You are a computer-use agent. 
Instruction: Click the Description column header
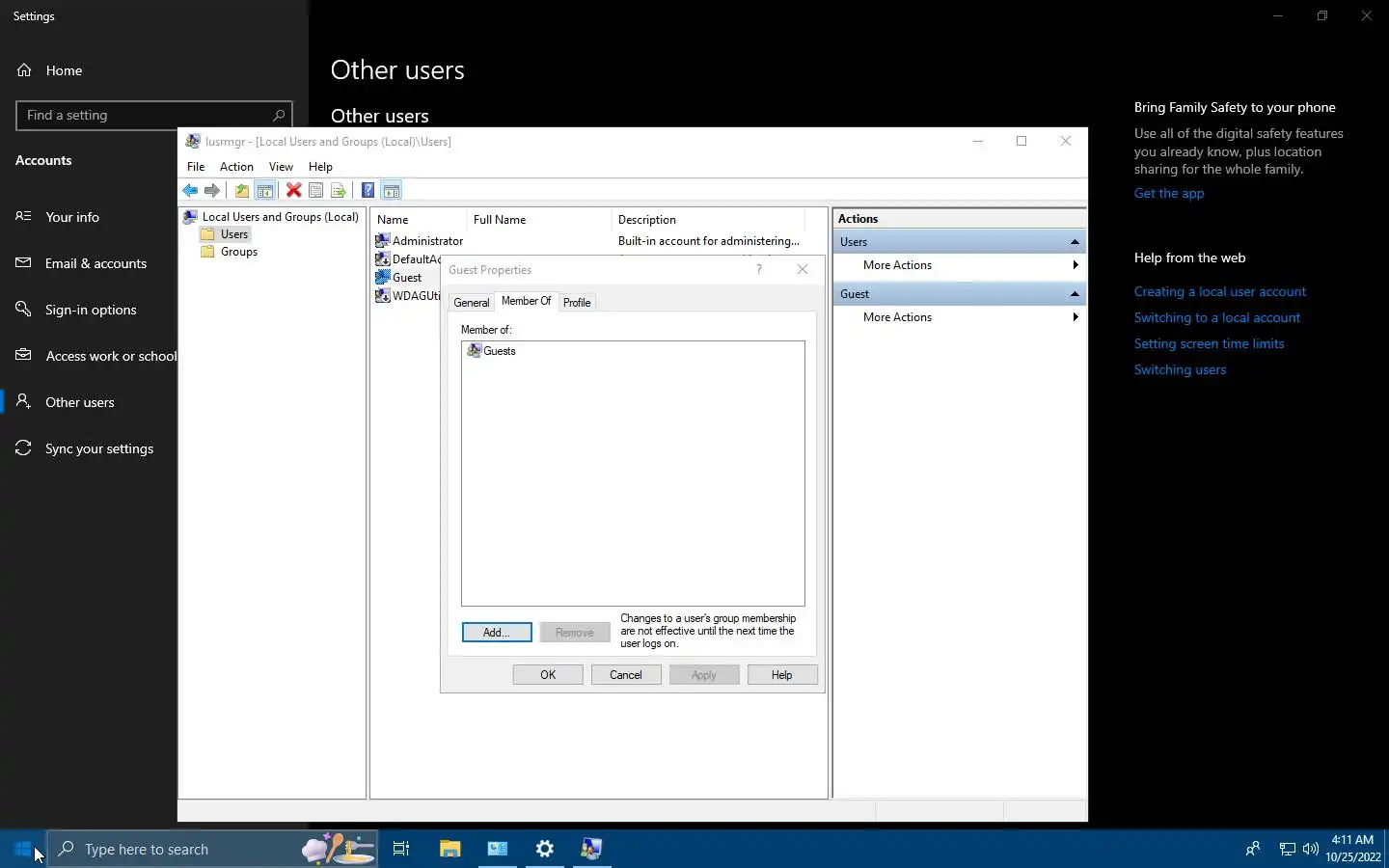(x=709, y=220)
